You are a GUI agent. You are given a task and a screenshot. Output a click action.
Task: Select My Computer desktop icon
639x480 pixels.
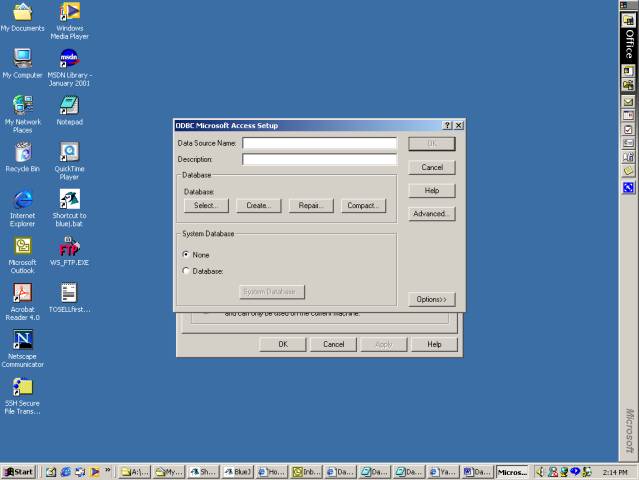click(x=22, y=63)
